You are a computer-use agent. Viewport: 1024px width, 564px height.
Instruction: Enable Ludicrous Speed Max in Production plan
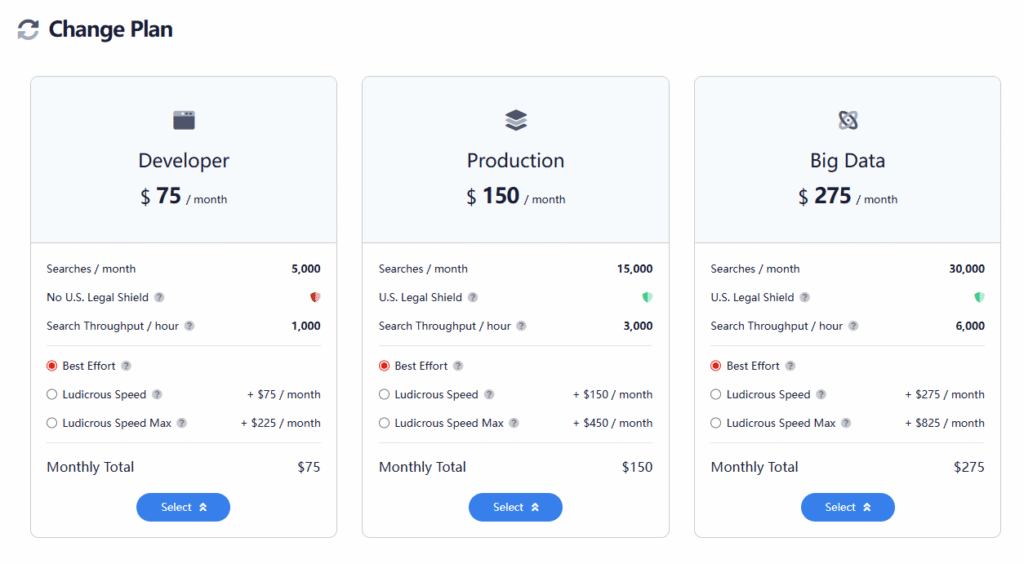click(x=384, y=423)
